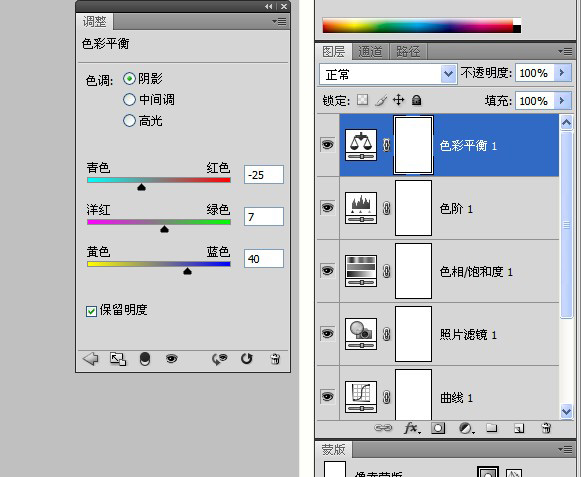Lock layer position
The image size is (581, 477).
(399, 100)
